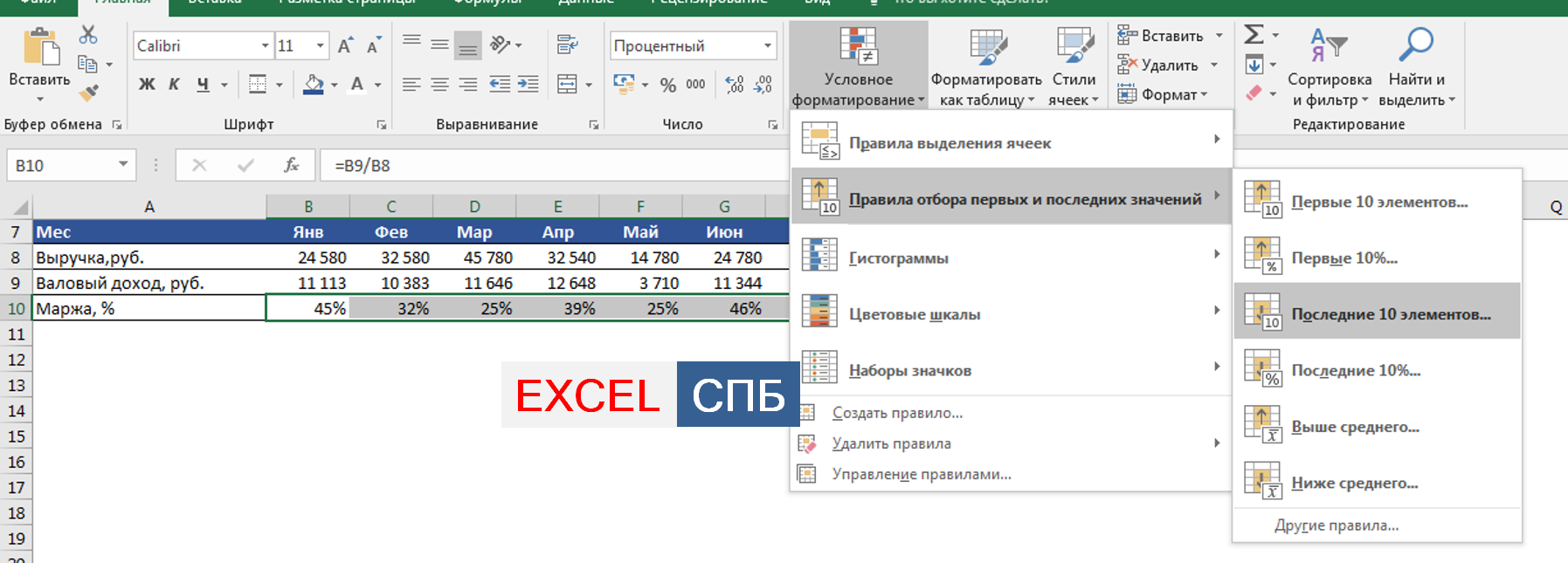Viewport: 1568px width, 563px height.
Task: Select Последние 10 элементов menu item
Action: tap(1390, 314)
